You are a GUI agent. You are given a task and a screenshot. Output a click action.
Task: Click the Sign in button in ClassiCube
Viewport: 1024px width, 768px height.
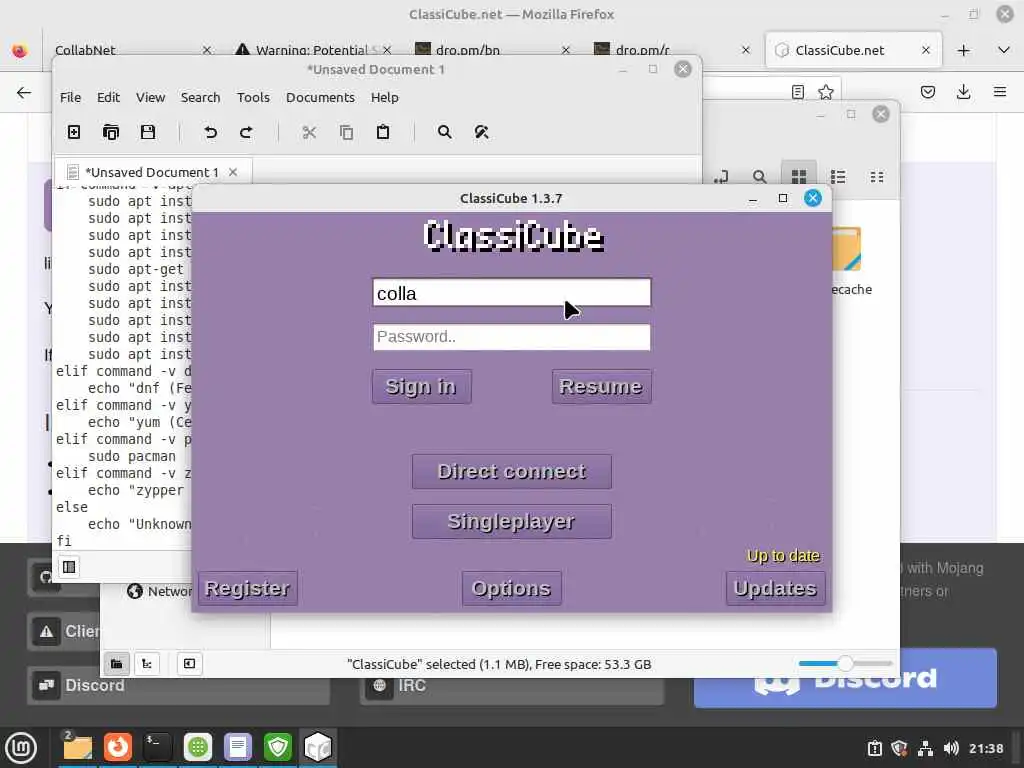[x=421, y=387]
